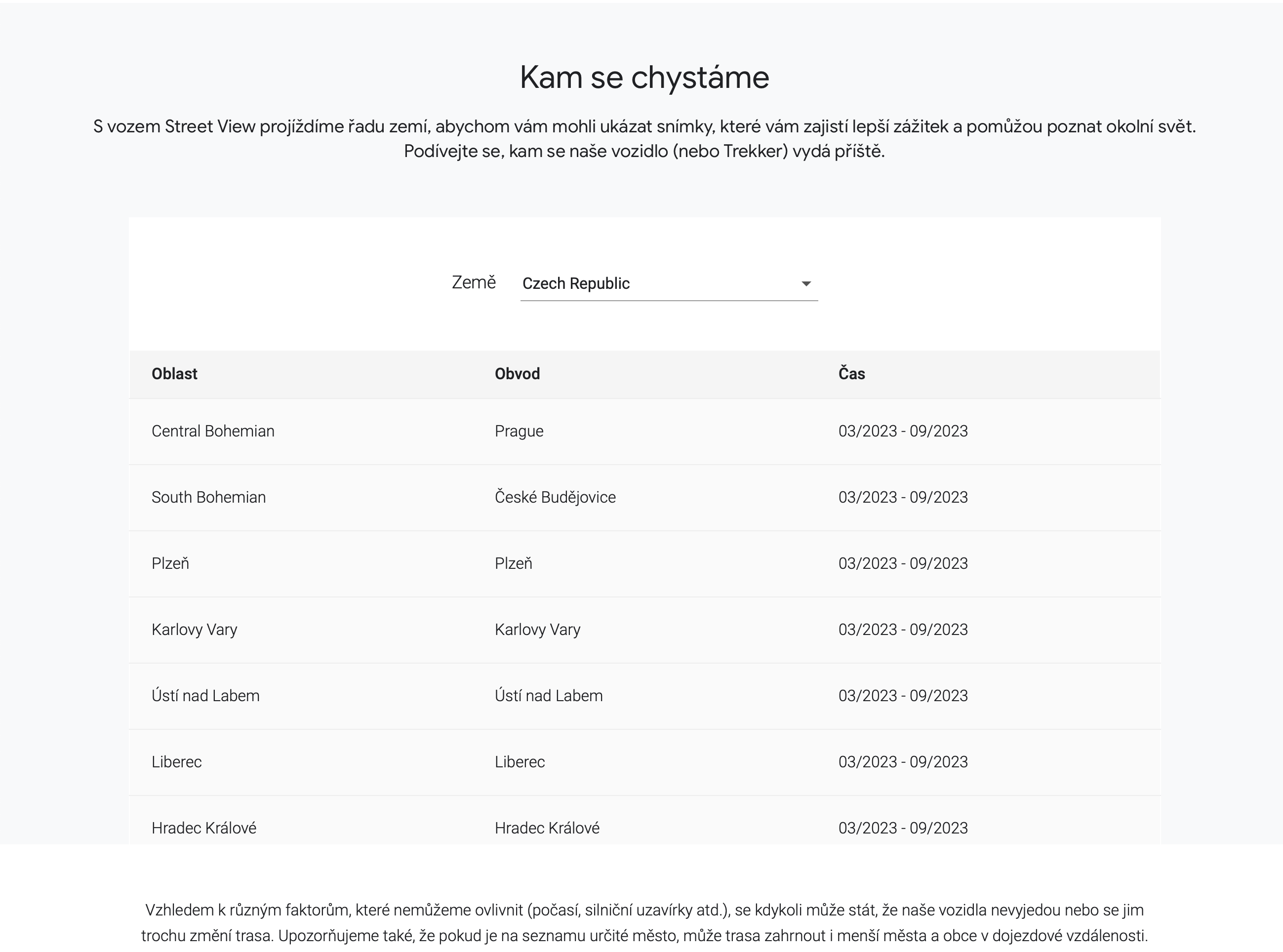This screenshot has height=952, width=1283.
Task: Click Hradec Králové in Obvod column
Action: pos(546,828)
